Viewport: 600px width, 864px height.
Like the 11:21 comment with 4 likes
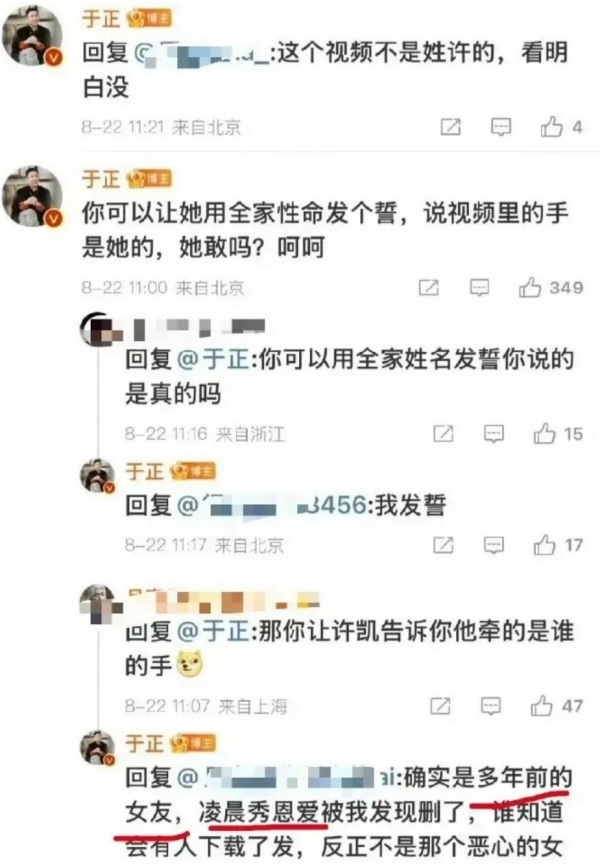[551, 127]
